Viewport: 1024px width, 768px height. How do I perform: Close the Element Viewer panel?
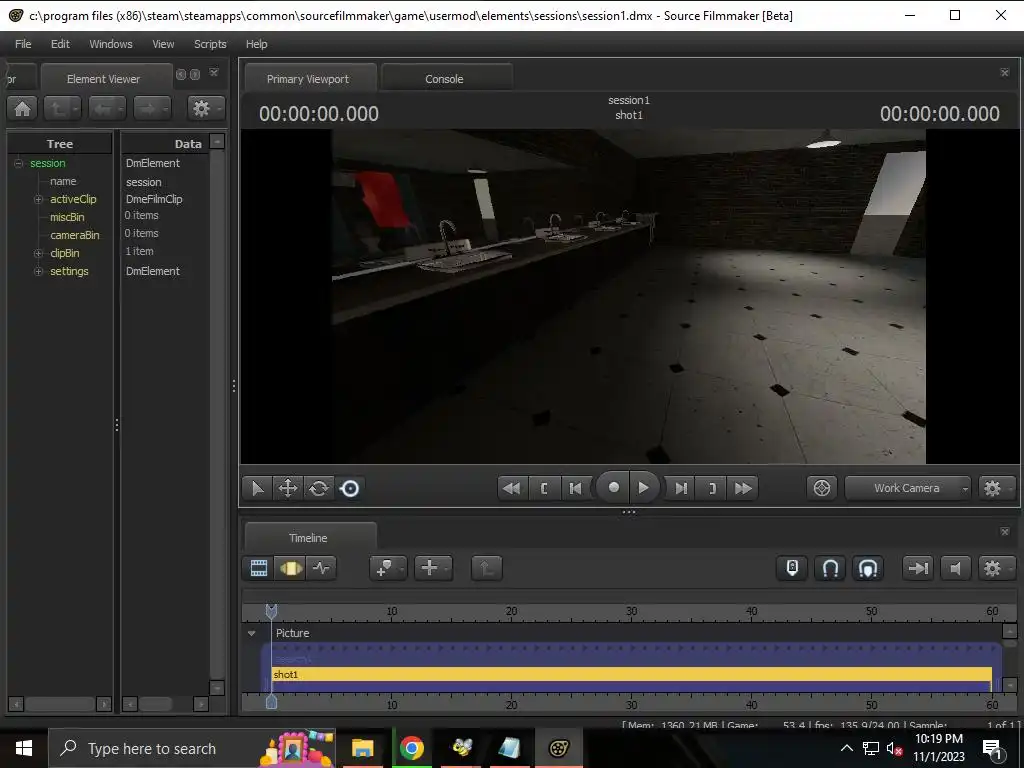point(214,73)
